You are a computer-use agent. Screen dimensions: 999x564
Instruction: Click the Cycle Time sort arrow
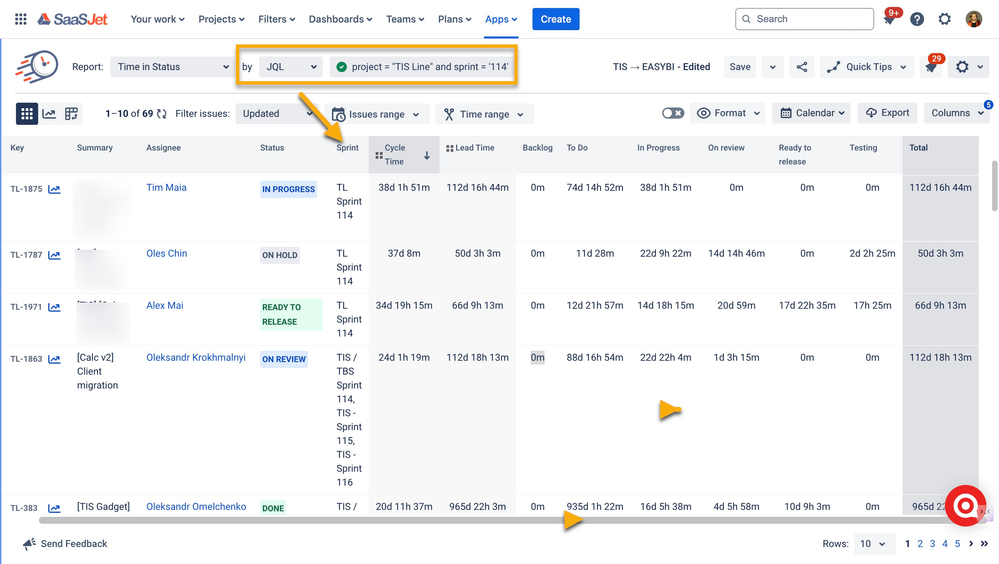[x=427, y=155]
